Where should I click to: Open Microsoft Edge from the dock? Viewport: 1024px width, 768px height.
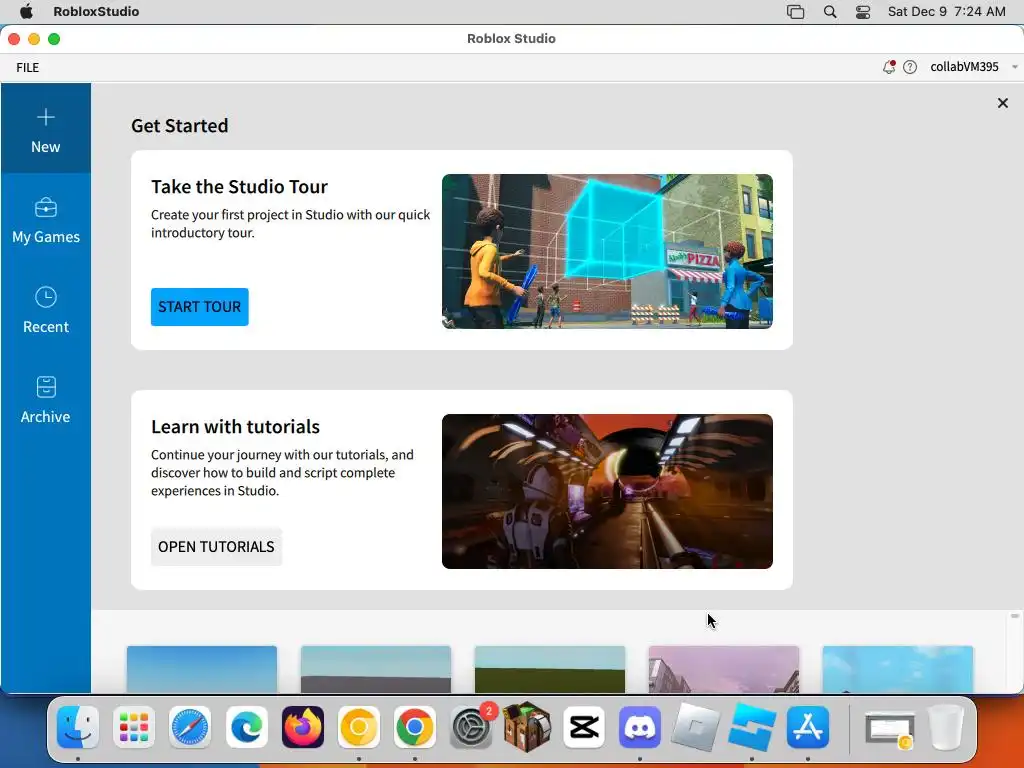[x=246, y=727]
